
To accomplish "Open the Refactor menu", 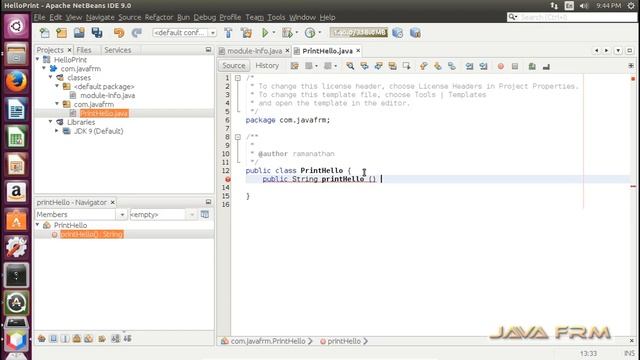I will [159, 17].
